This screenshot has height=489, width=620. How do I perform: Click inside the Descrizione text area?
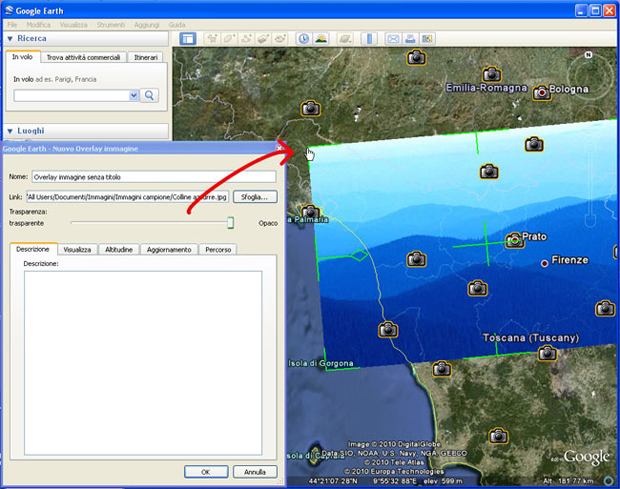(143, 363)
